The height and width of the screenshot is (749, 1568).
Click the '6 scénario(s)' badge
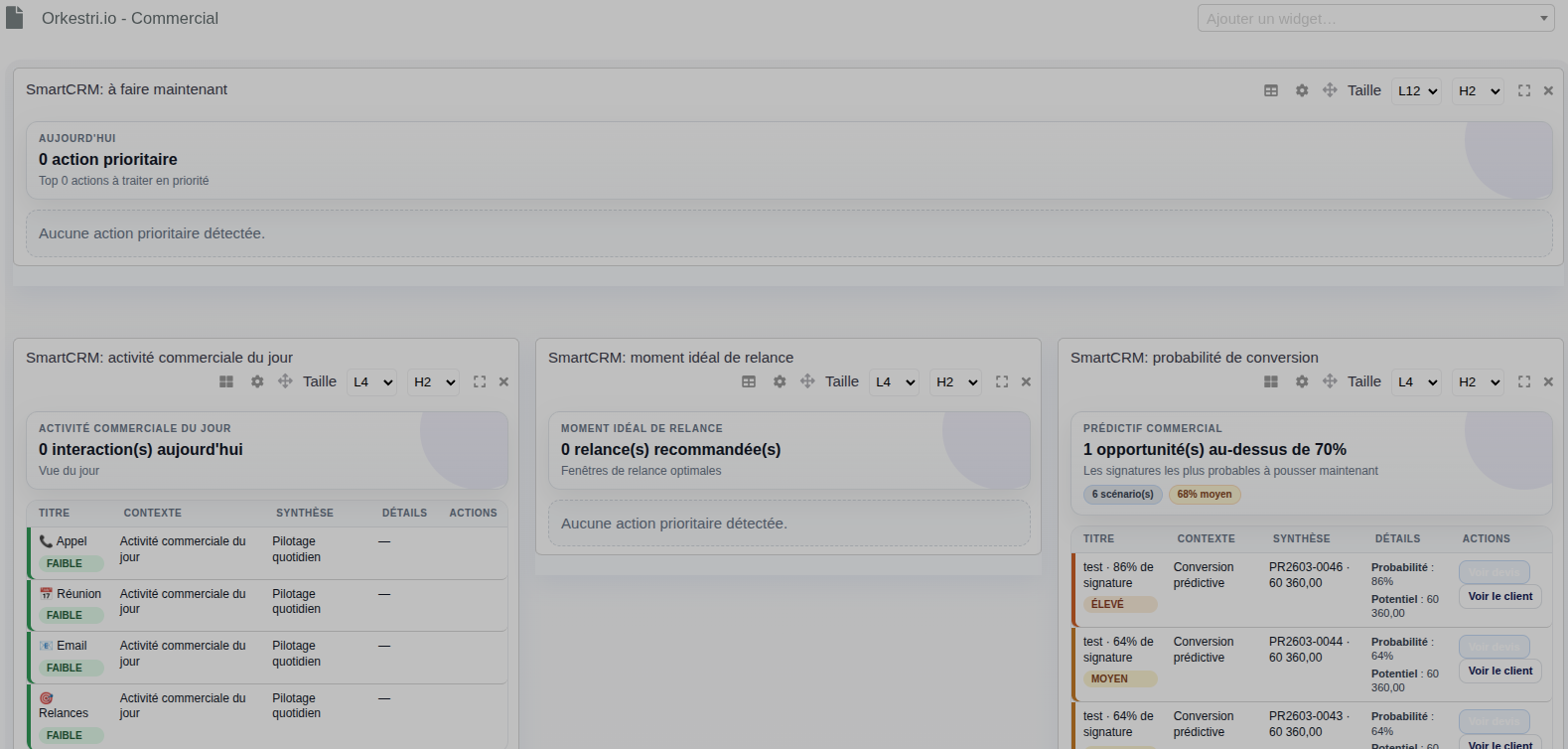pyautogui.click(x=1123, y=494)
